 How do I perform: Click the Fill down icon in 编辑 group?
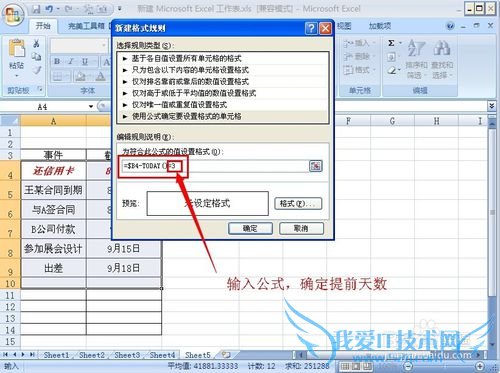pyautogui.click(x=391, y=57)
